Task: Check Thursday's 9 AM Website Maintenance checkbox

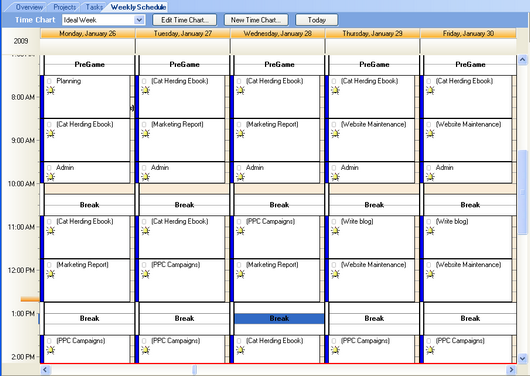Action: [x=334, y=124]
